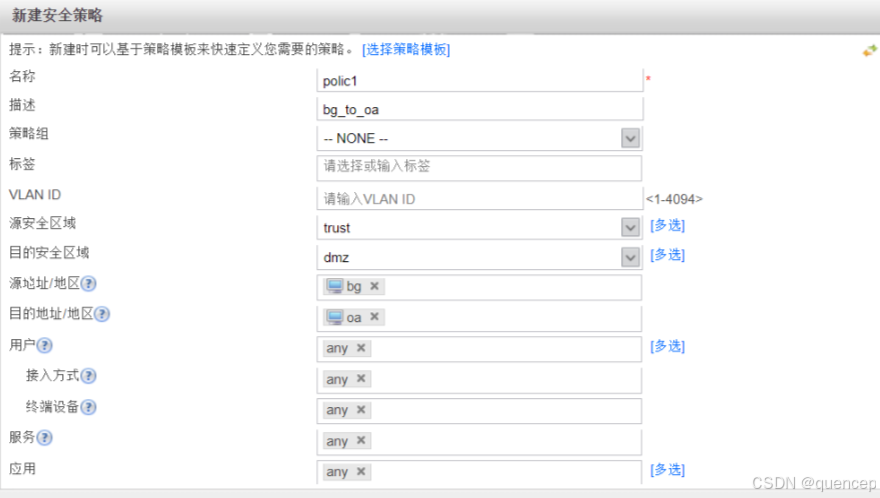Remove the bg source address tag

point(374,286)
